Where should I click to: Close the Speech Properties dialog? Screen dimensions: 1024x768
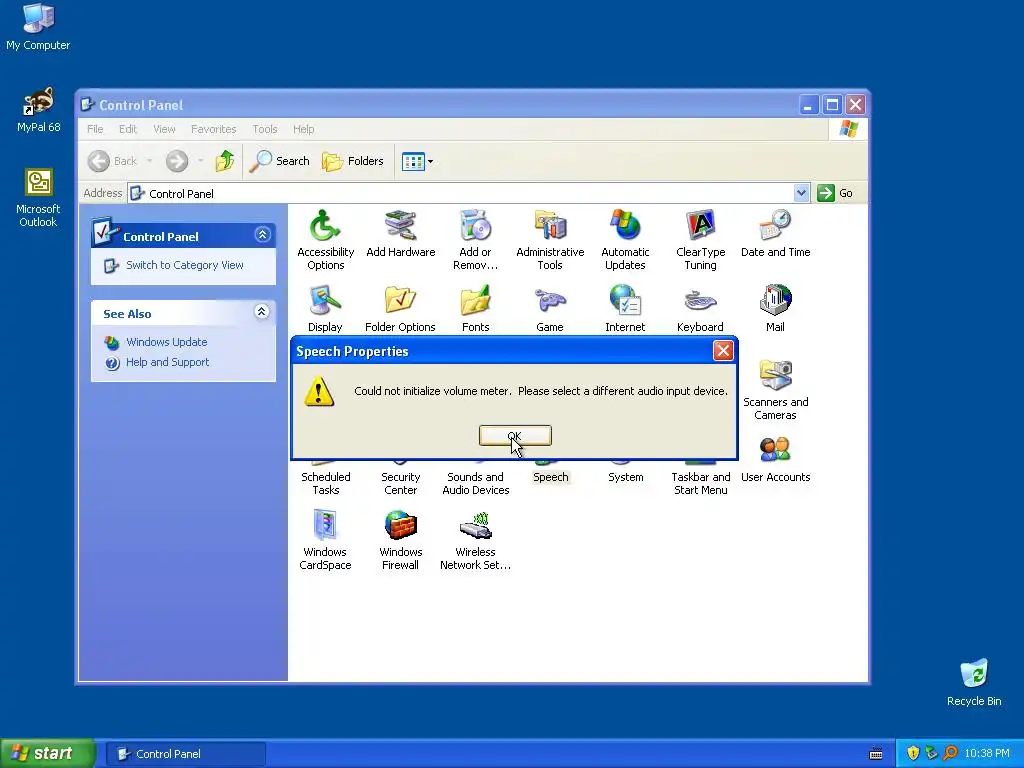(723, 351)
